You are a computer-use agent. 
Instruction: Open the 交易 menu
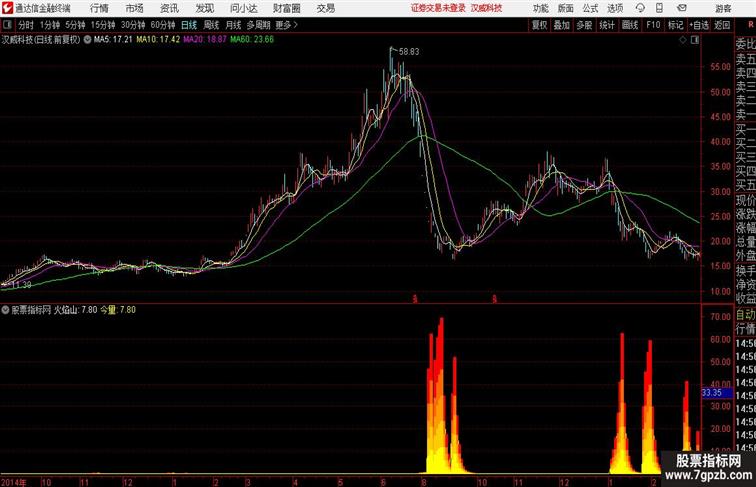[x=326, y=8]
